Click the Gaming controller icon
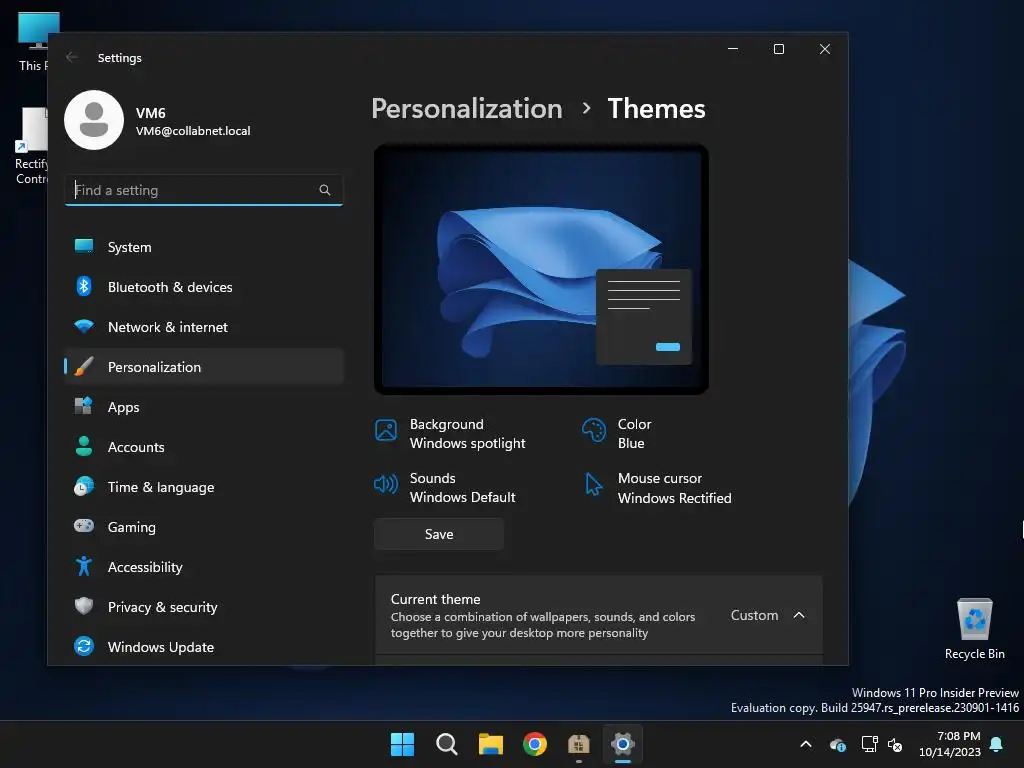 click(84, 526)
